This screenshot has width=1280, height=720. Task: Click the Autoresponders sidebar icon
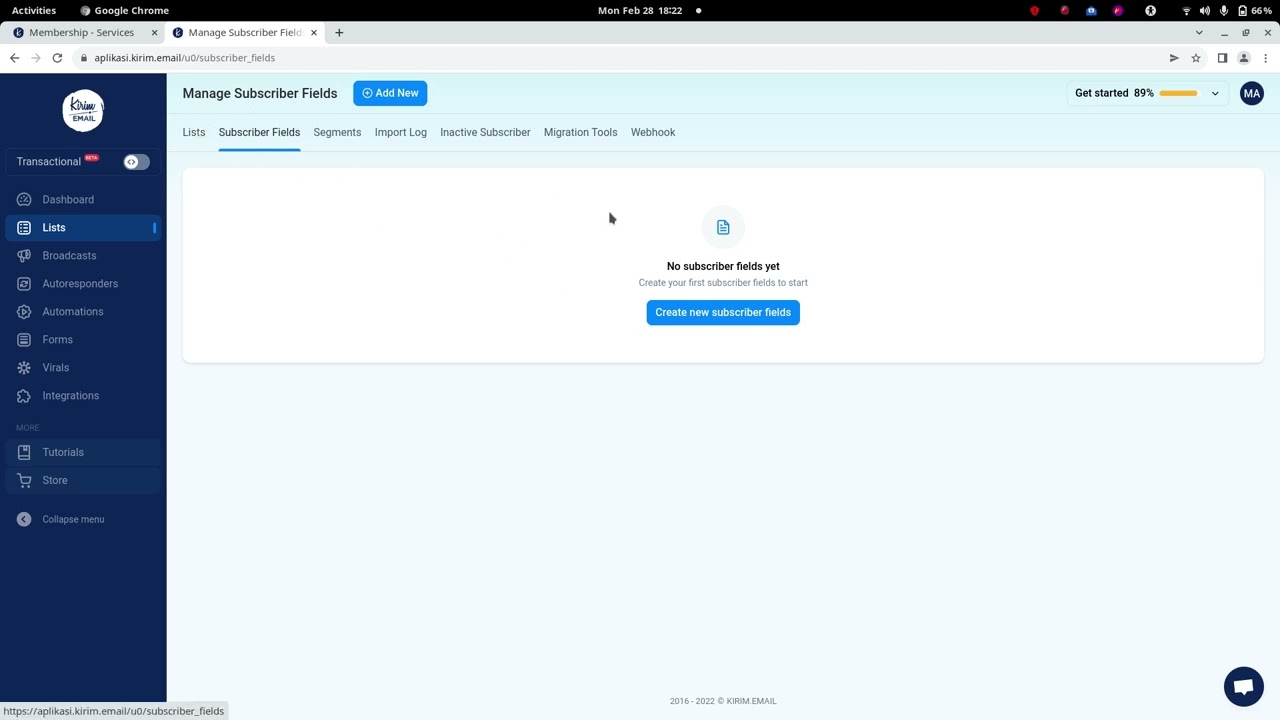pyautogui.click(x=24, y=284)
